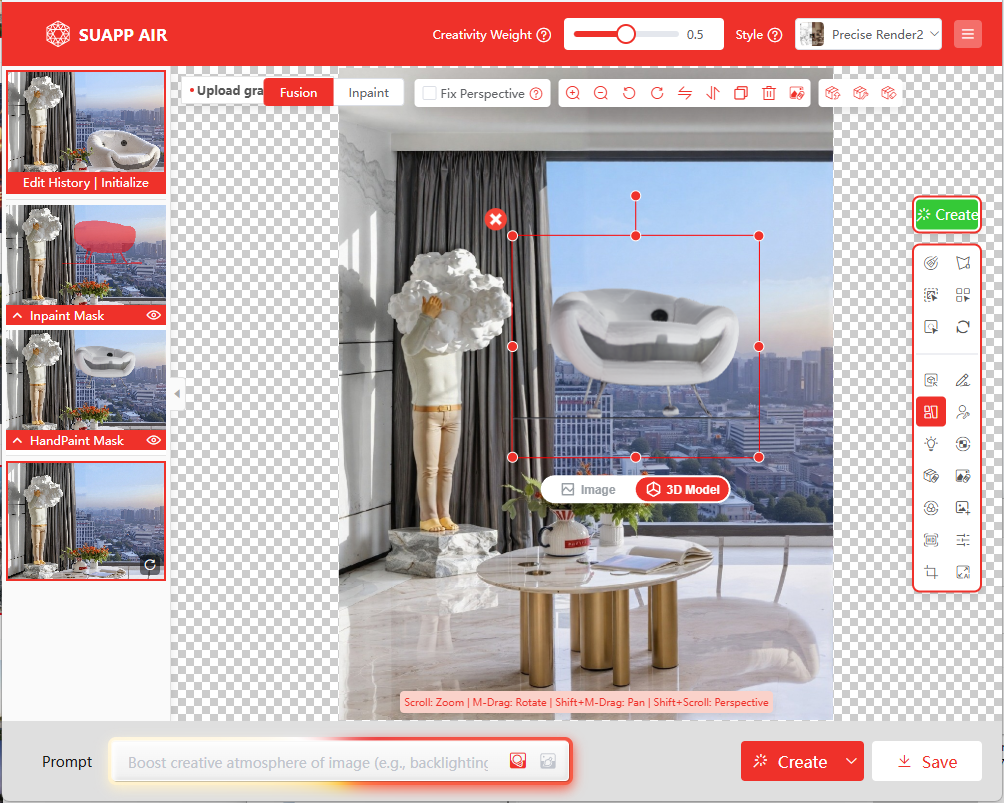The height and width of the screenshot is (803, 1004).
Task: Collapse the Inpaint Mask layer chevron
Action: click(18, 316)
